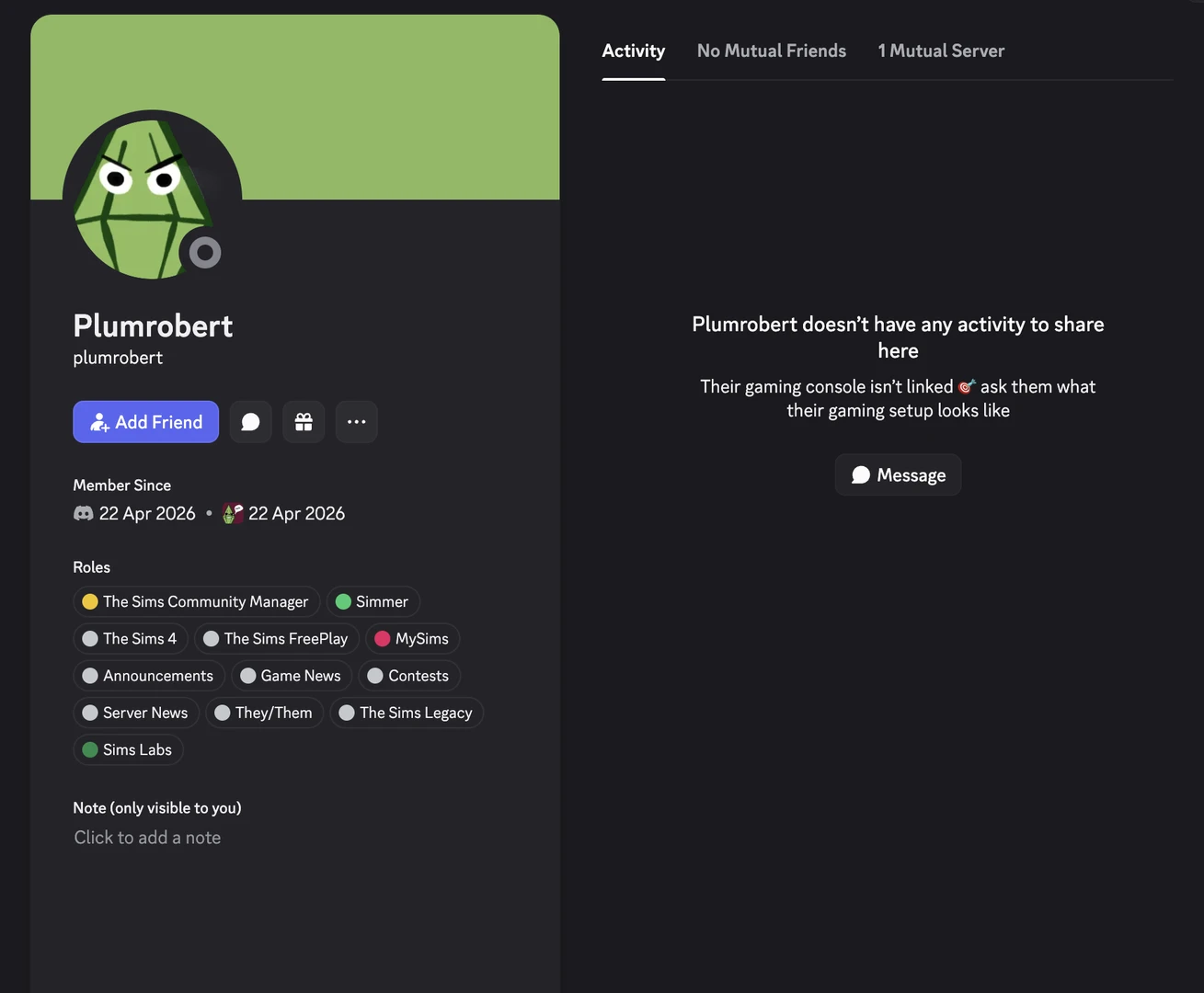Click the Message button
The image size is (1204, 993).
(898, 474)
